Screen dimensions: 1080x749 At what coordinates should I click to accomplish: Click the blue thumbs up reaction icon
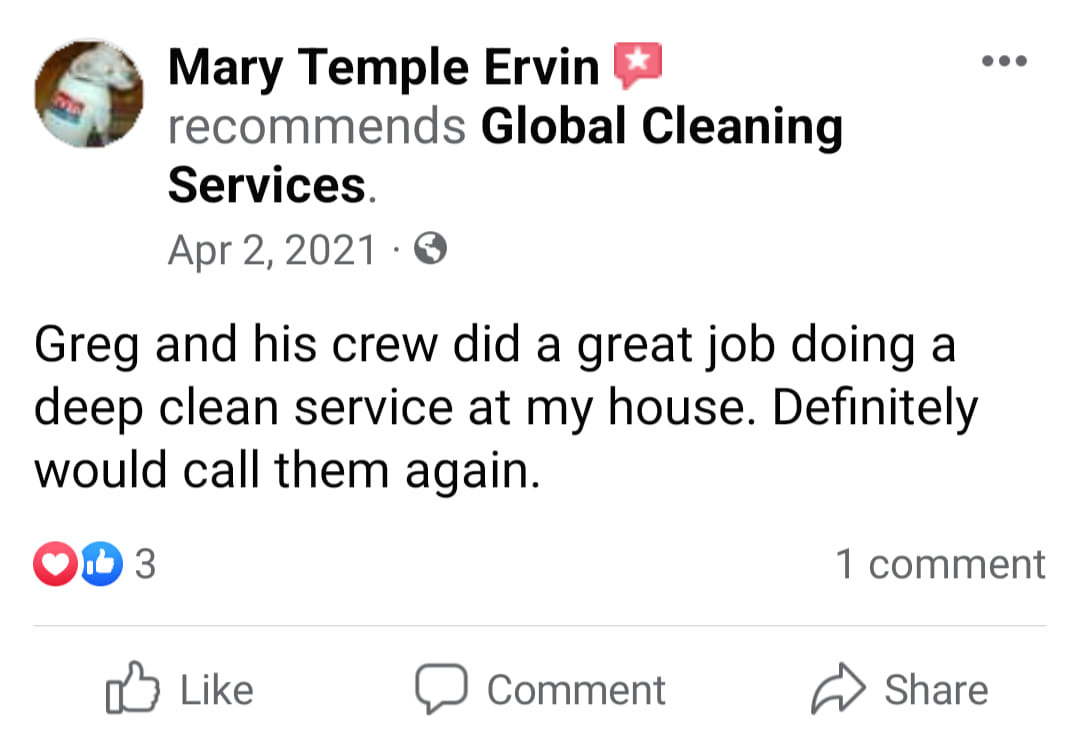coord(100,563)
